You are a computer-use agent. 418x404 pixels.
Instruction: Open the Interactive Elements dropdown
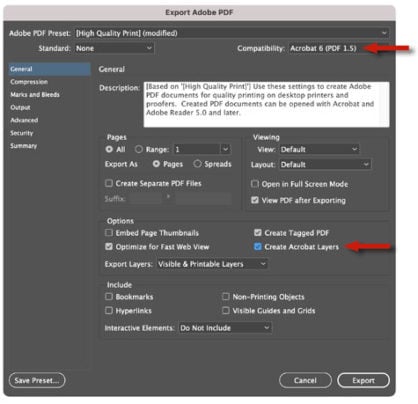click(225, 328)
